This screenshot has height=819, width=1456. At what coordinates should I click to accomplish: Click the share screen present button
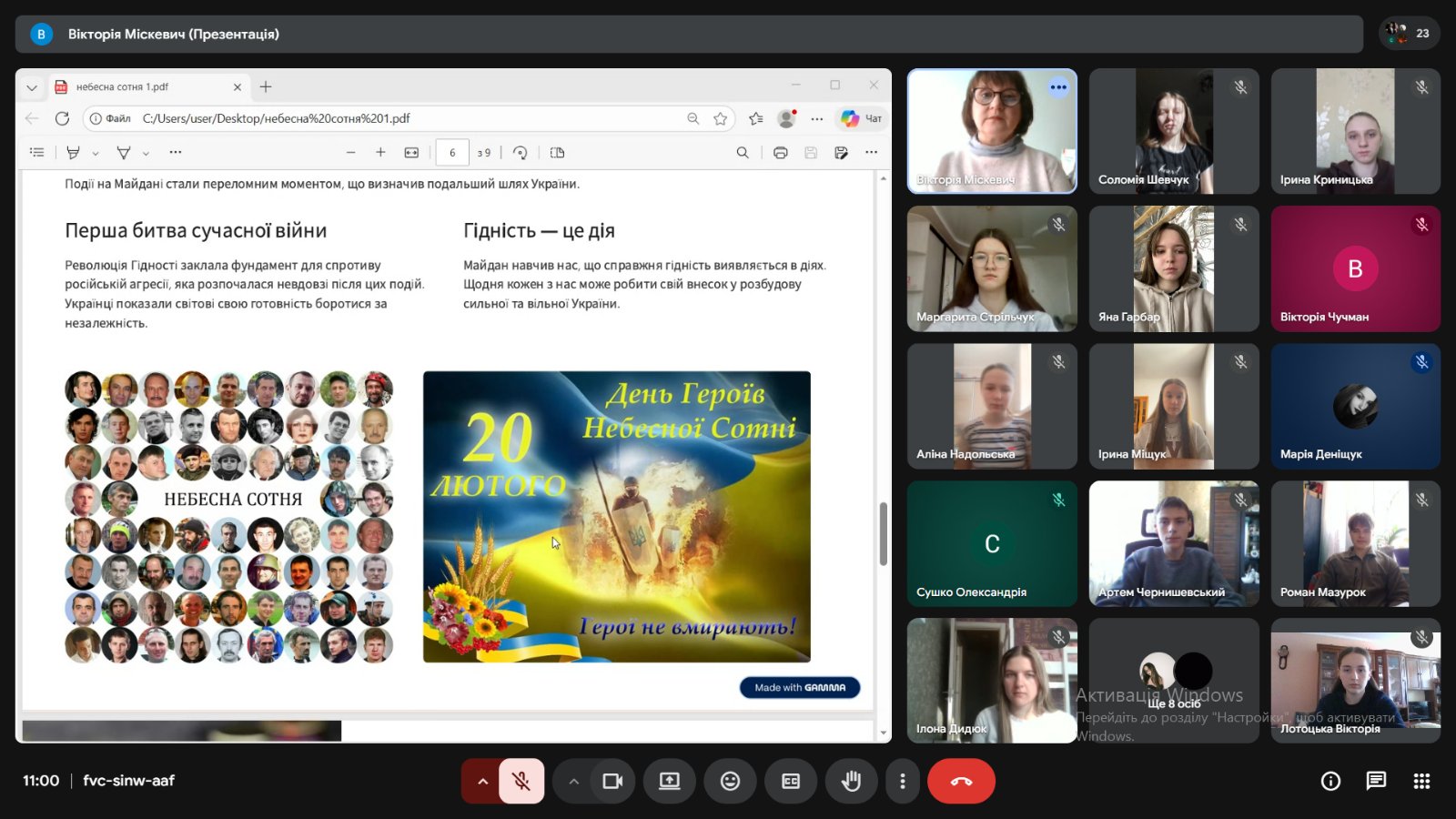pos(670,781)
